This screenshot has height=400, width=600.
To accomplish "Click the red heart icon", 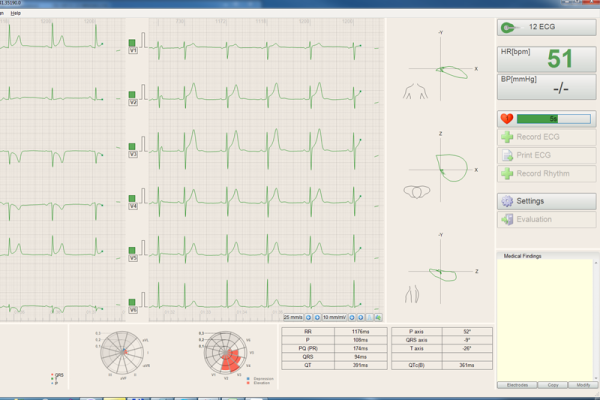I will (x=507, y=119).
